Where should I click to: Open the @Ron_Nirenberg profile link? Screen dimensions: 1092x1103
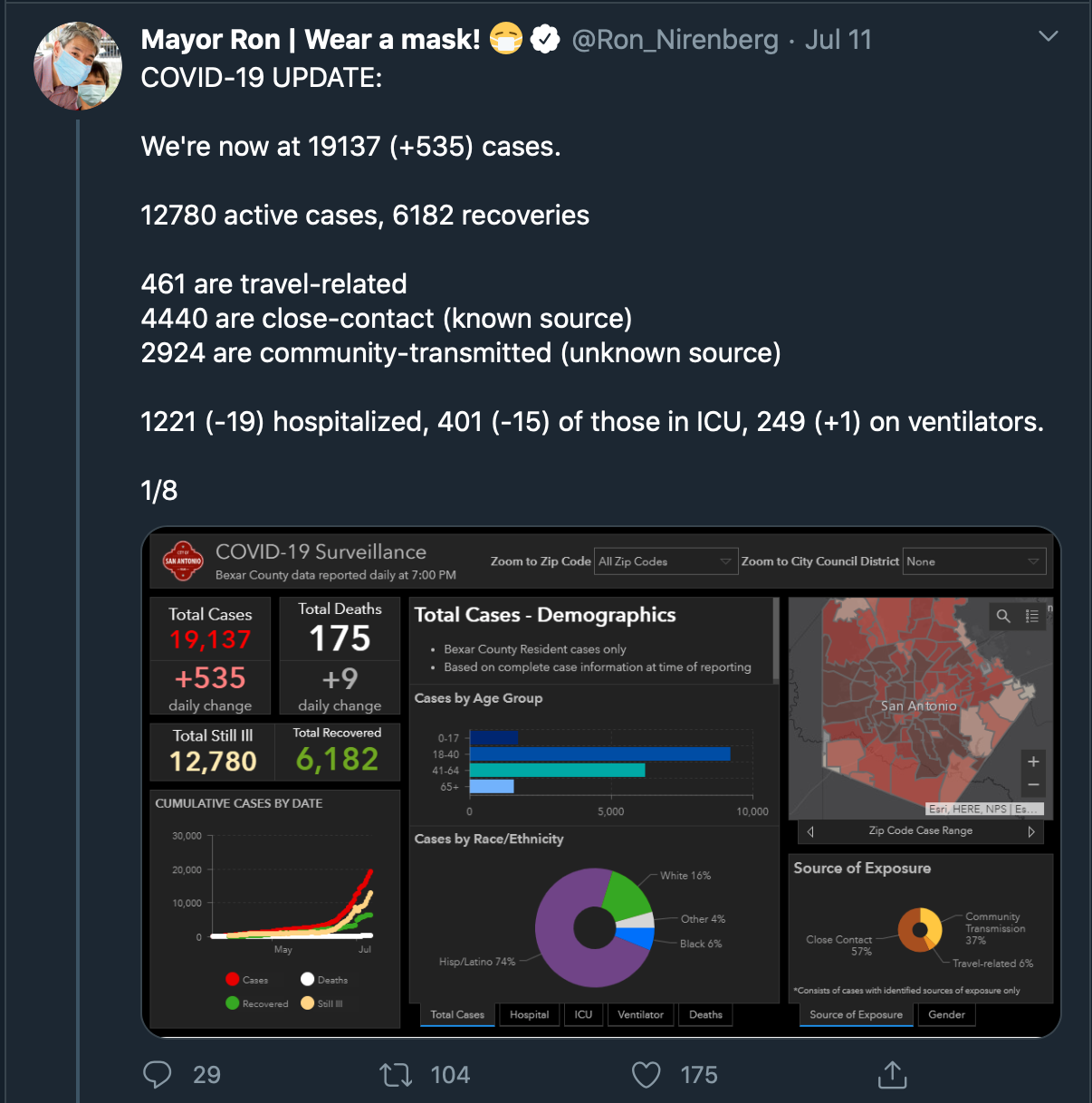tap(675, 40)
